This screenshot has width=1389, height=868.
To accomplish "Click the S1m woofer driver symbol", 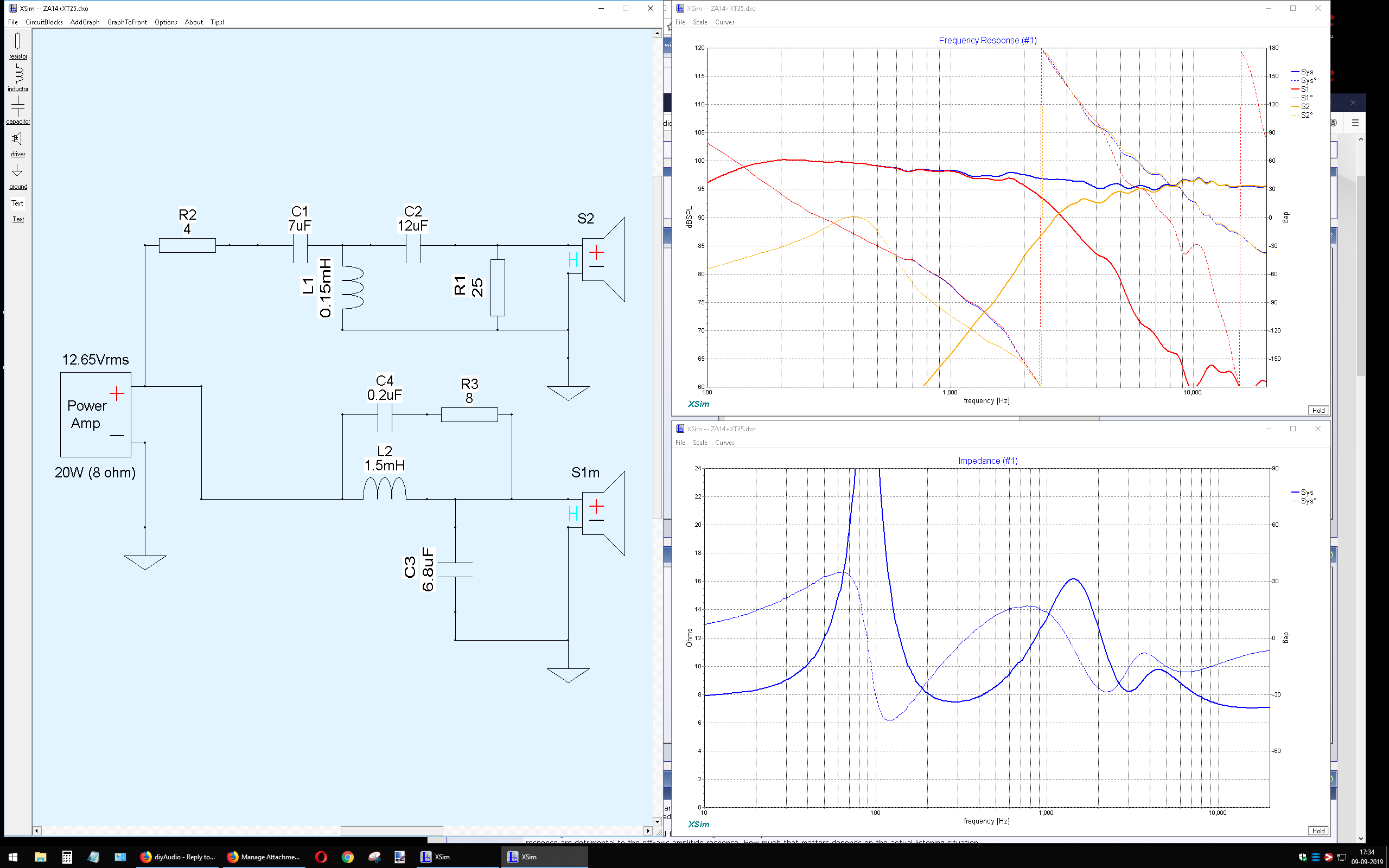I will point(603,514).
